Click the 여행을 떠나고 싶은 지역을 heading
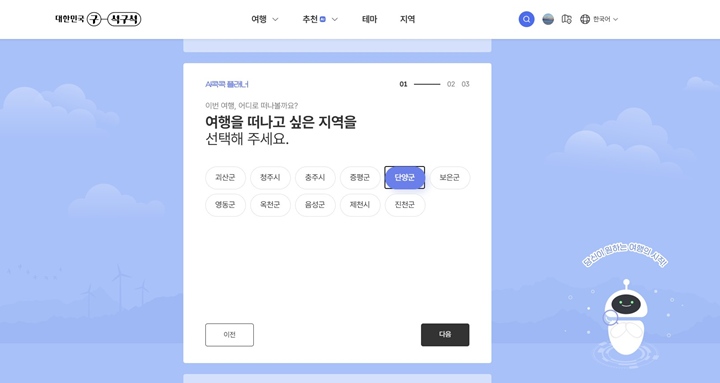Viewport: 720px width, 383px height. tap(281, 122)
